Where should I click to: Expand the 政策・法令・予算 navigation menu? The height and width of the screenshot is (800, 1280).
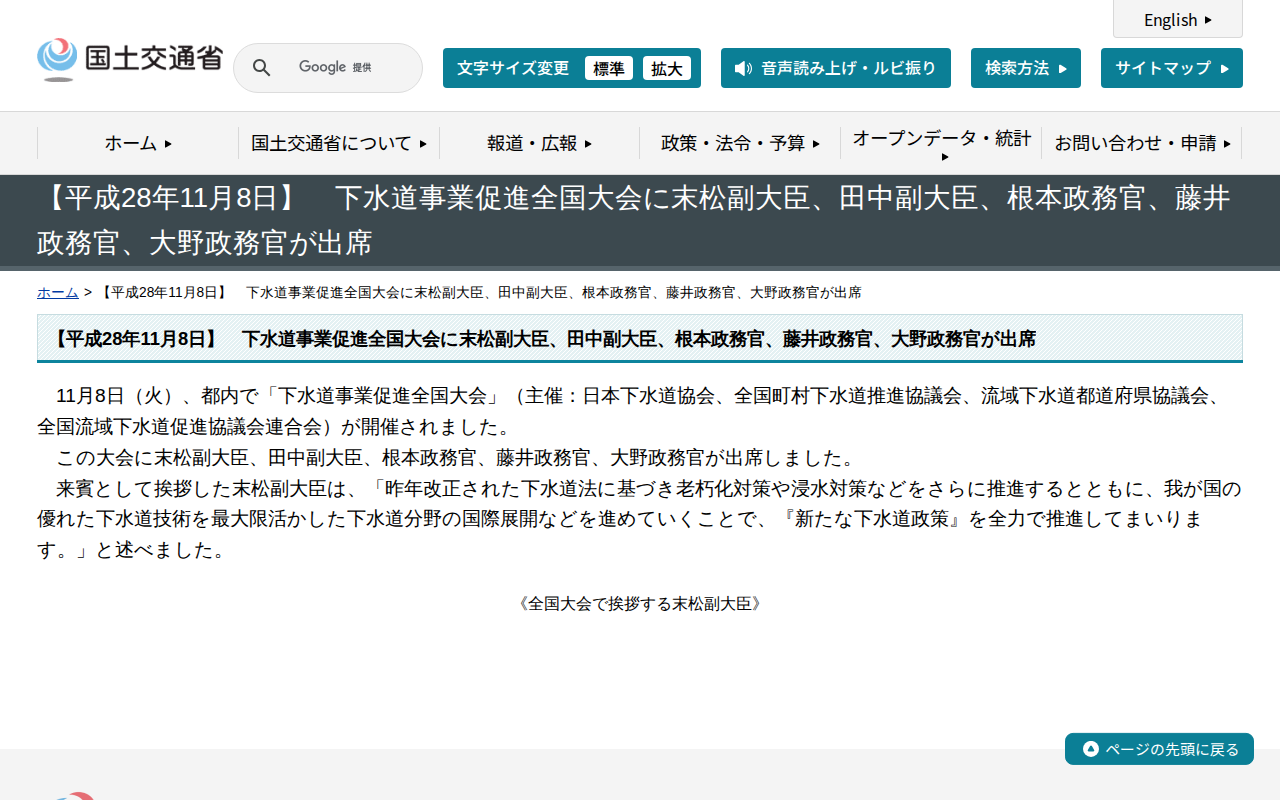[741, 143]
